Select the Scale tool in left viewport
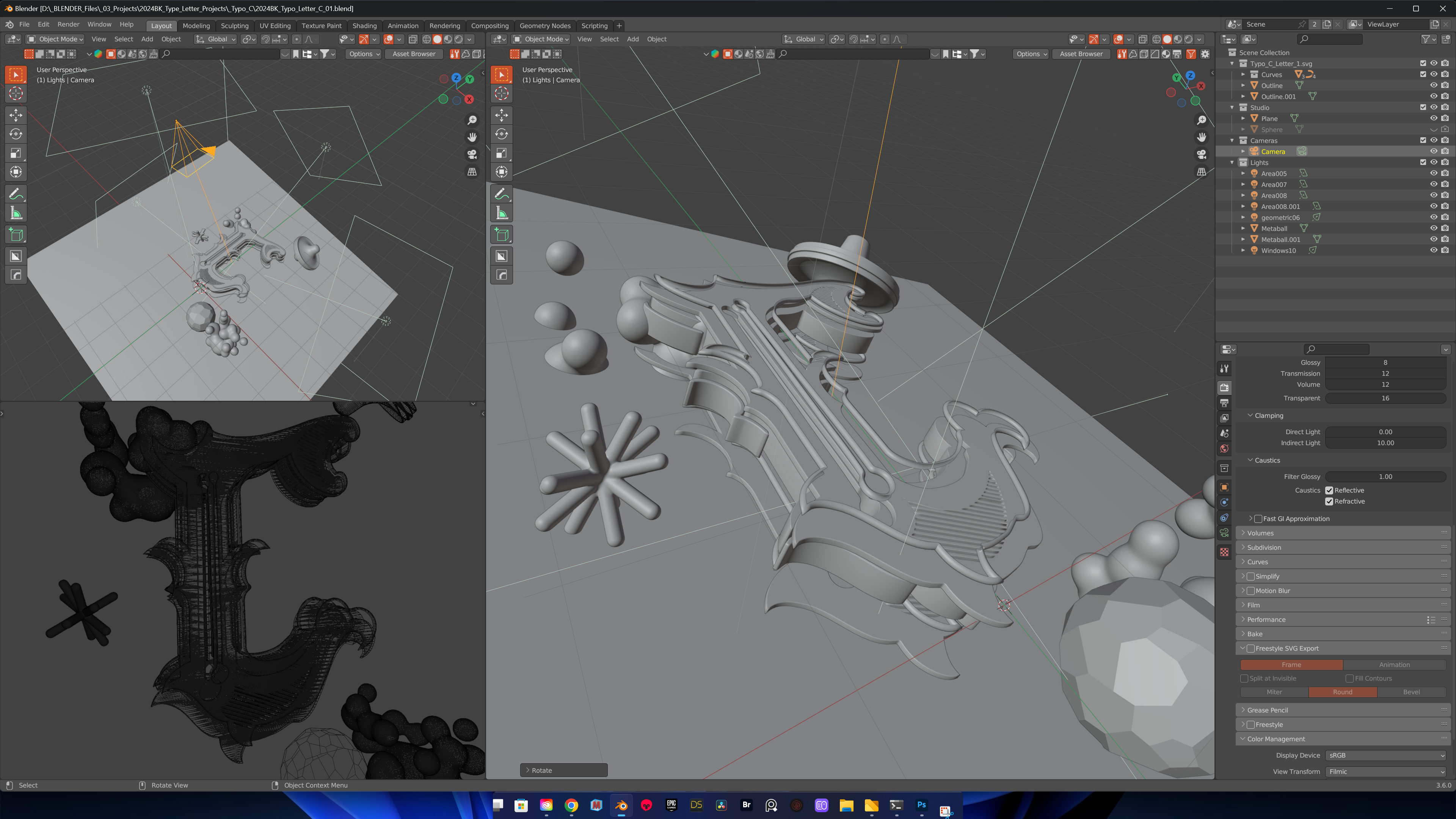 (x=16, y=152)
